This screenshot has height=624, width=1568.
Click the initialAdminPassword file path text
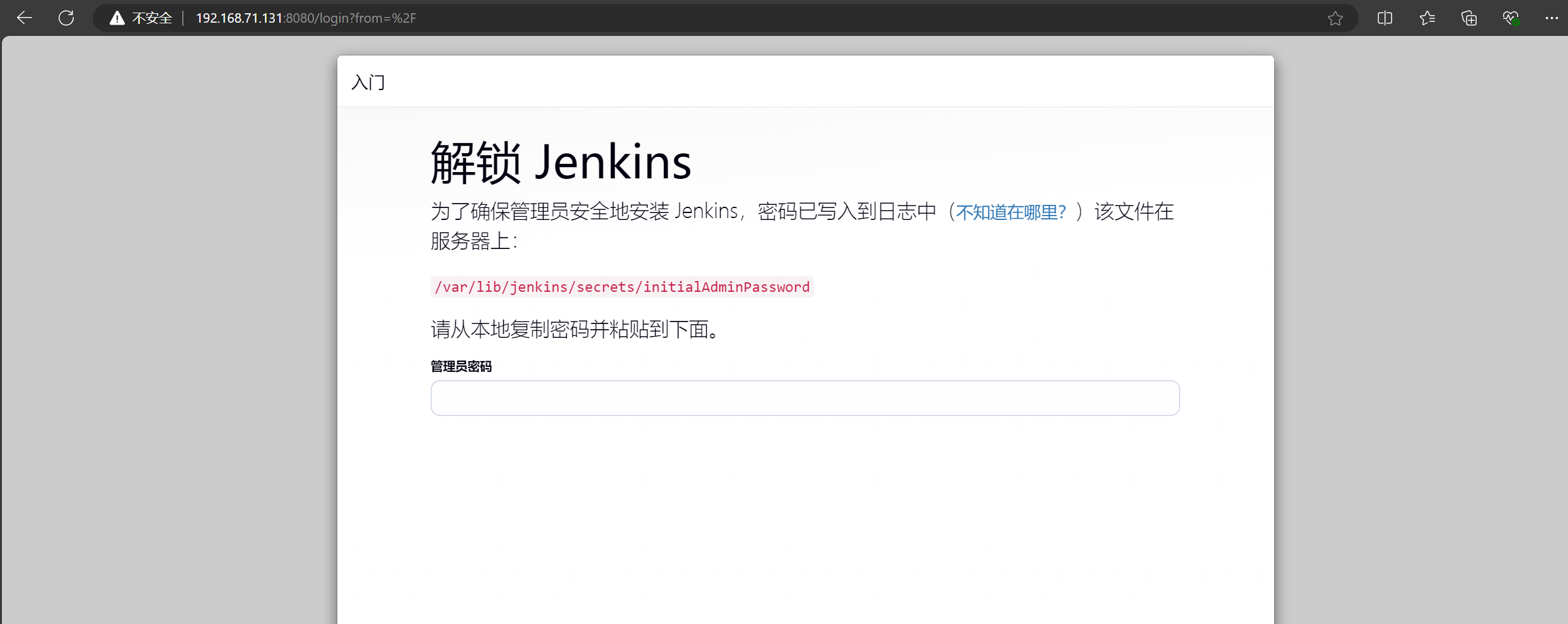pos(622,287)
